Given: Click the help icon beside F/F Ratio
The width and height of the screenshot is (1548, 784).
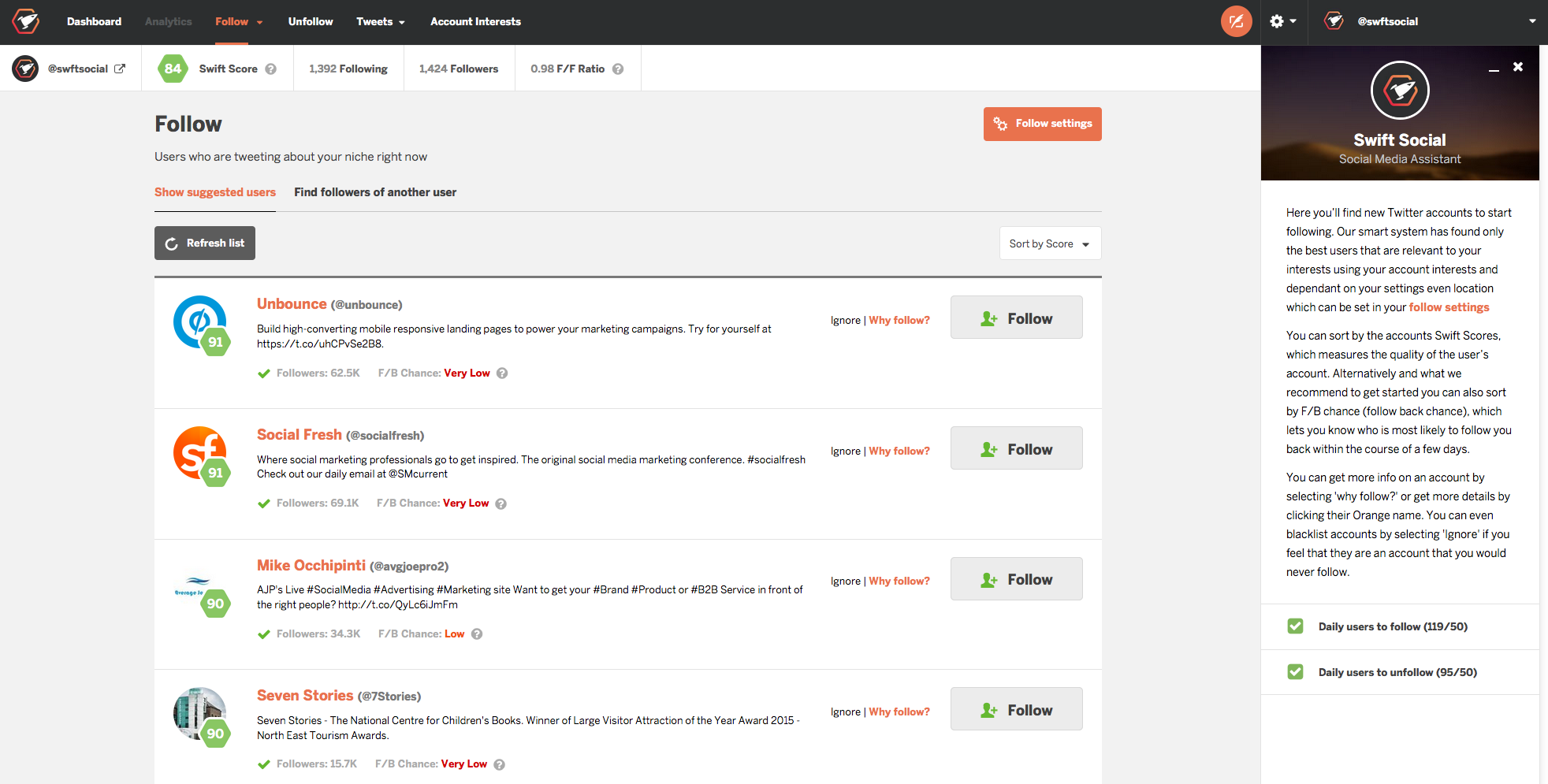Looking at the screenshot, I should [619, 69].
